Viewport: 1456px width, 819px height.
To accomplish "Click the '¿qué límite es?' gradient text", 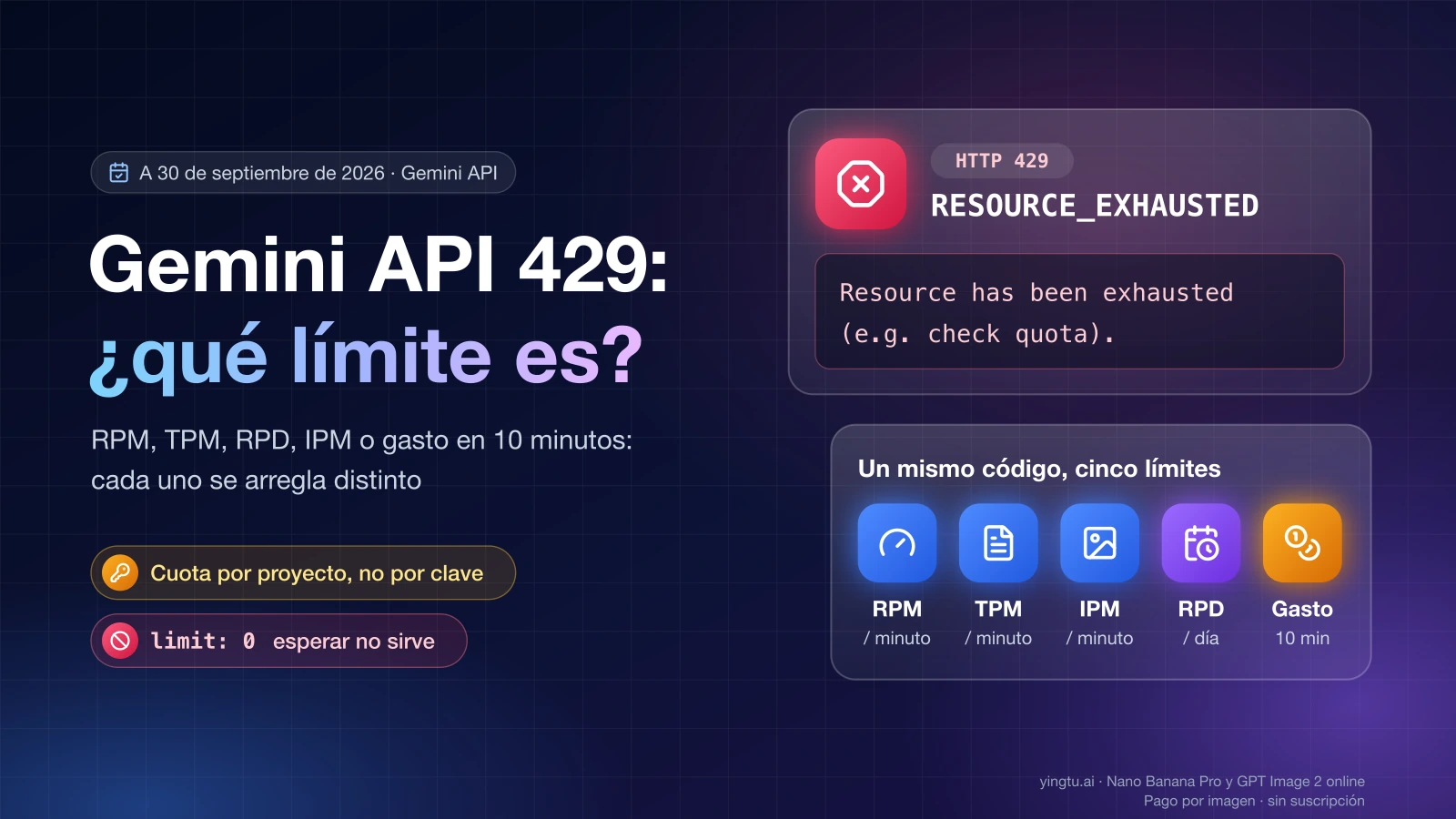I will pyautogui.click(x=366, y=357).
